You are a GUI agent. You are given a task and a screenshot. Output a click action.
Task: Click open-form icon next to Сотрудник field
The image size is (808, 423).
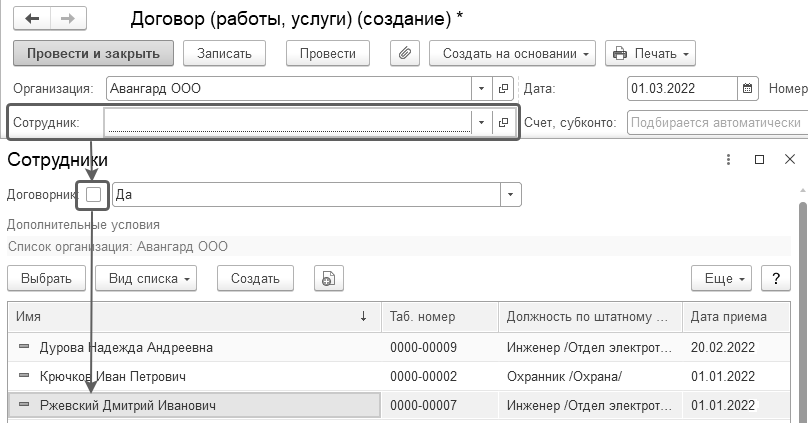(504, 122)
